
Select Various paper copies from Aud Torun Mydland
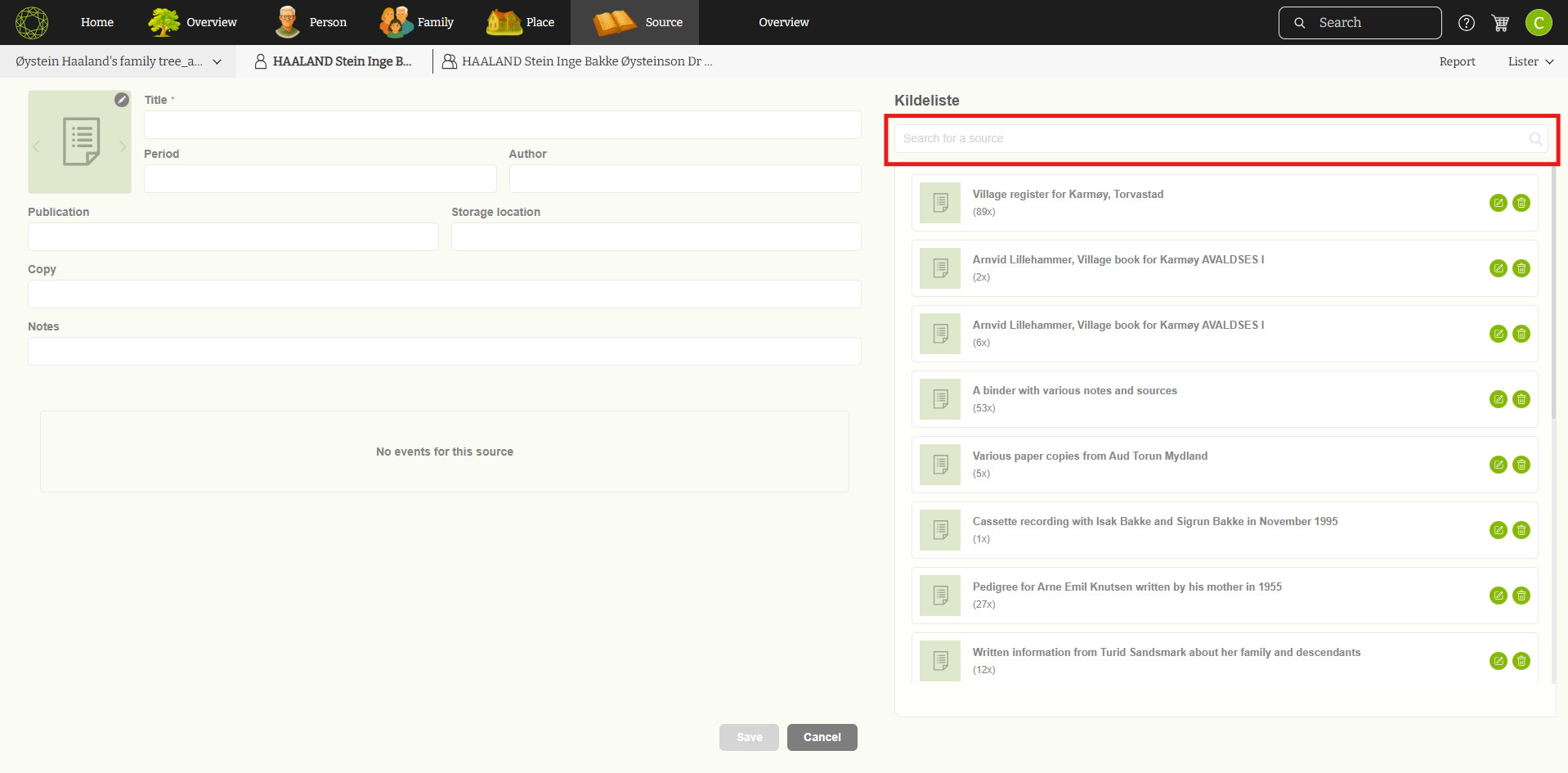(1089, 456)
